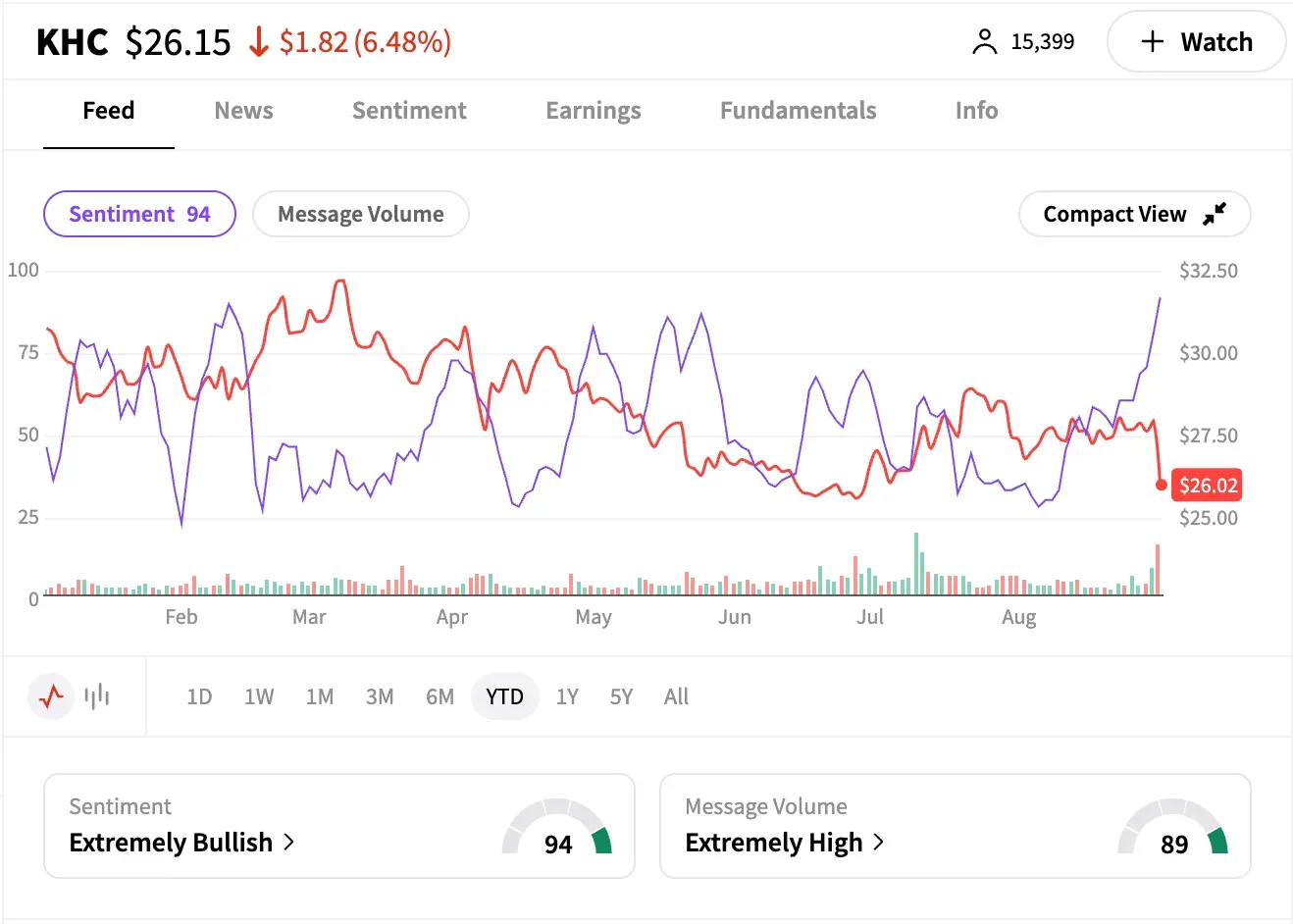
Task: Select the All time range
Action: click(x=676, y=696)
